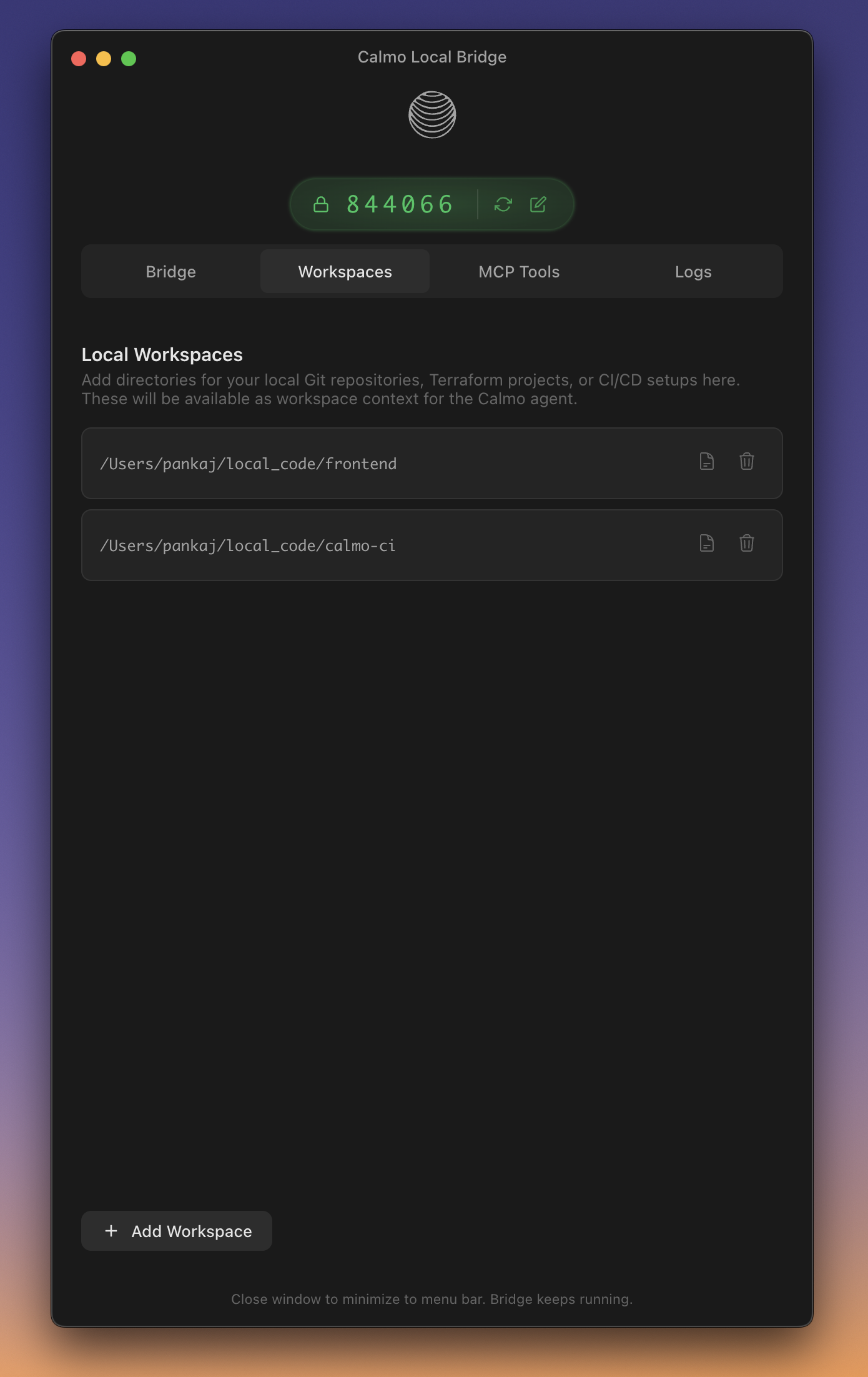The image size is (868, 1377).
Task: Switch to the Bridge tab
Action: click(171, 272)
